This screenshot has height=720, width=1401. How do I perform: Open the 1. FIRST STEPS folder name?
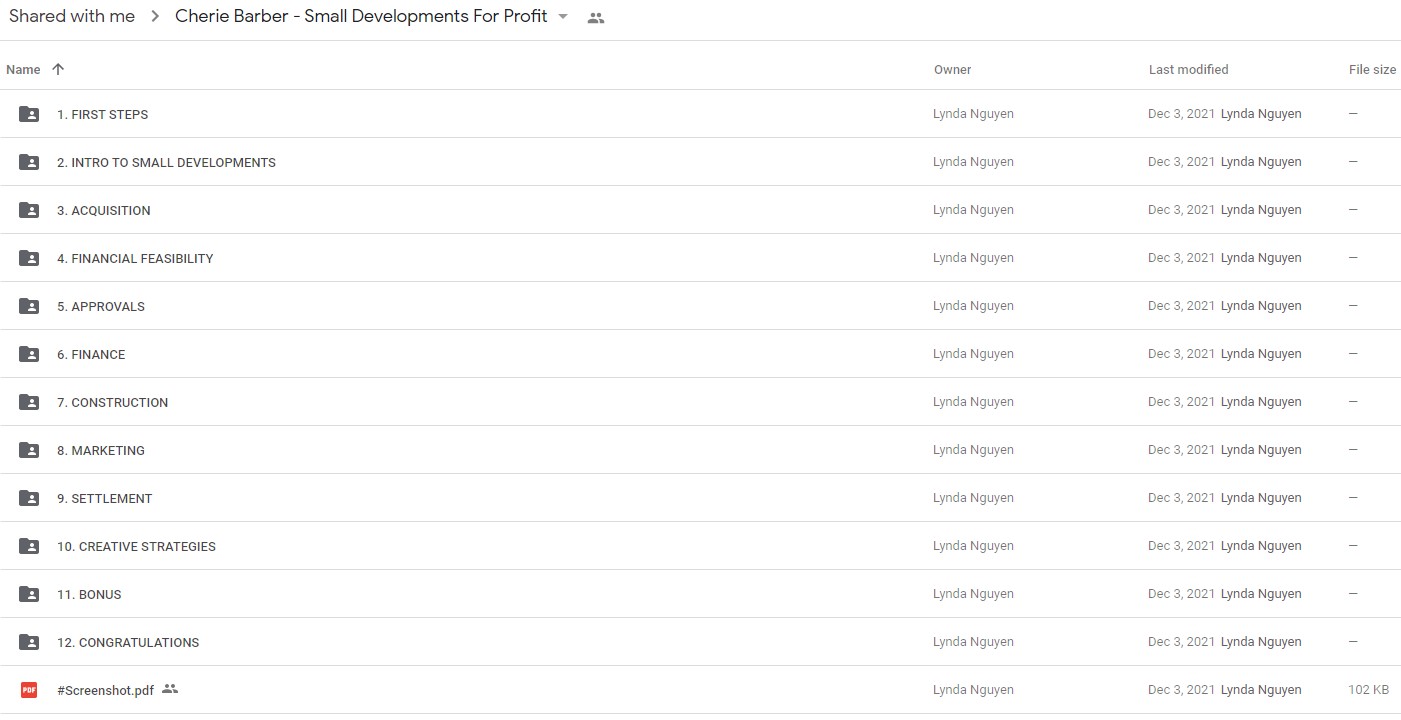coord(103,115)
